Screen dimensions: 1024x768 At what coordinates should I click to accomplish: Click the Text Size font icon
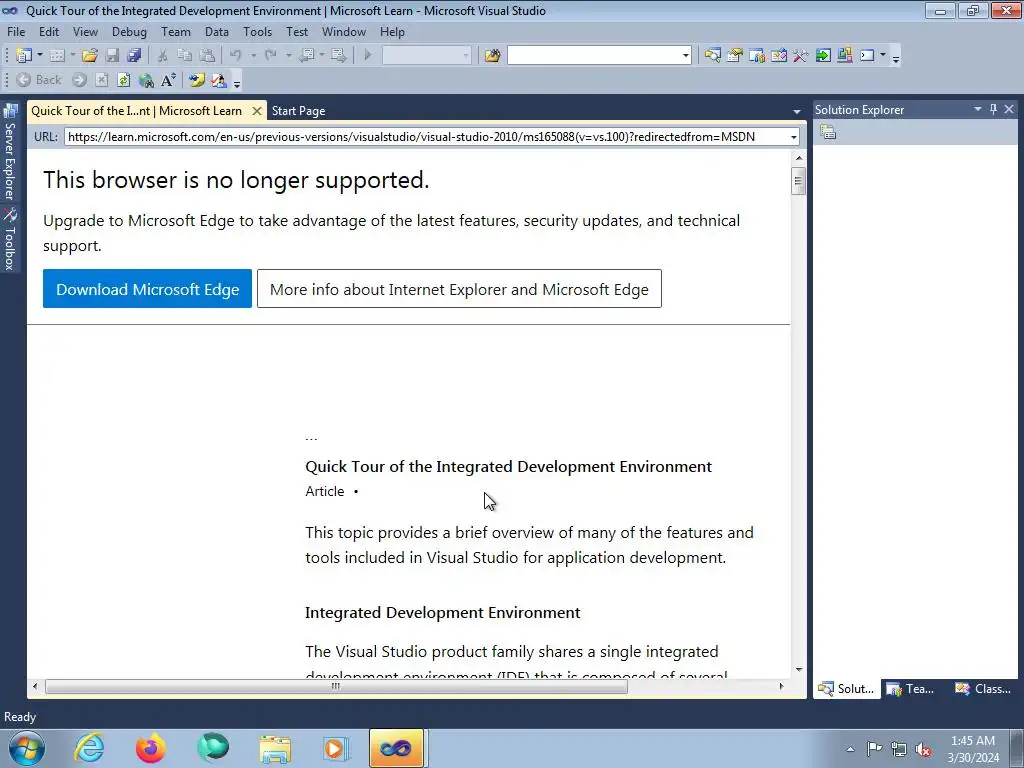168,80
